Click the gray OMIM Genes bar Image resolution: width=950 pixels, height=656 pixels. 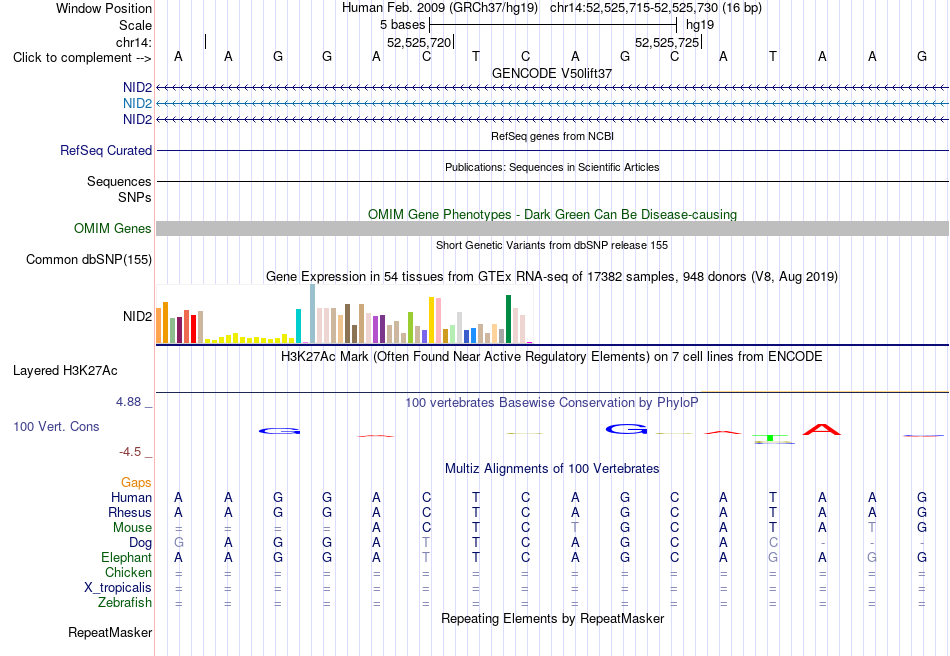pyautogui.click(x=552, y=228)
